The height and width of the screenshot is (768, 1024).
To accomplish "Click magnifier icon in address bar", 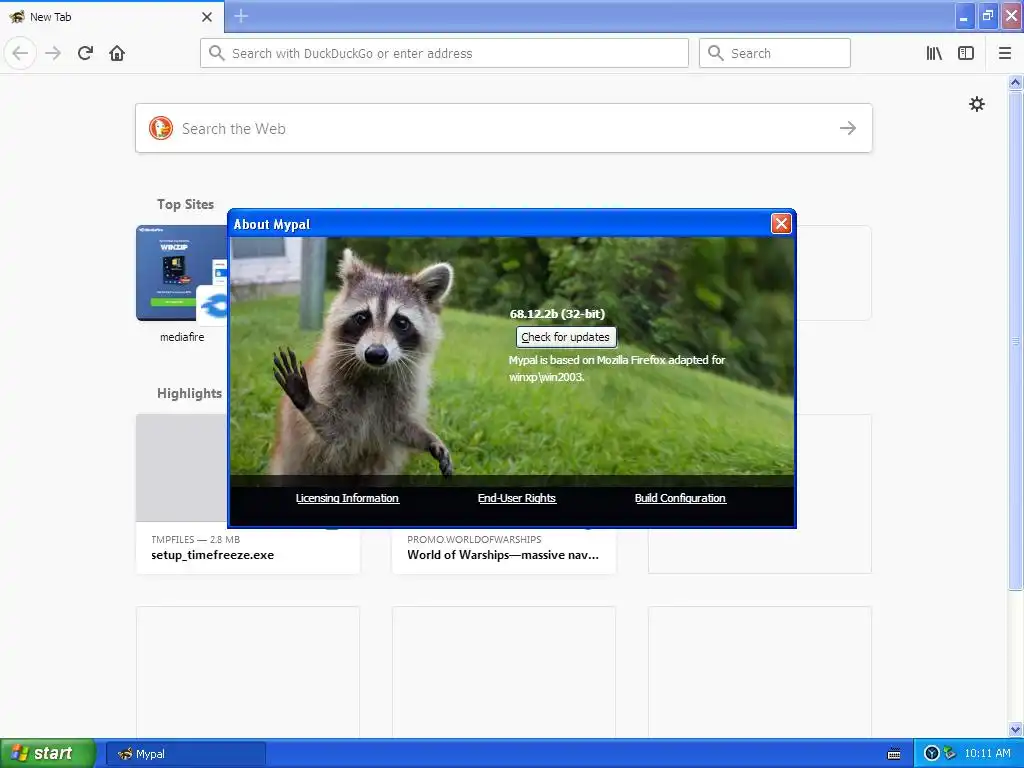I will [217, 53].
